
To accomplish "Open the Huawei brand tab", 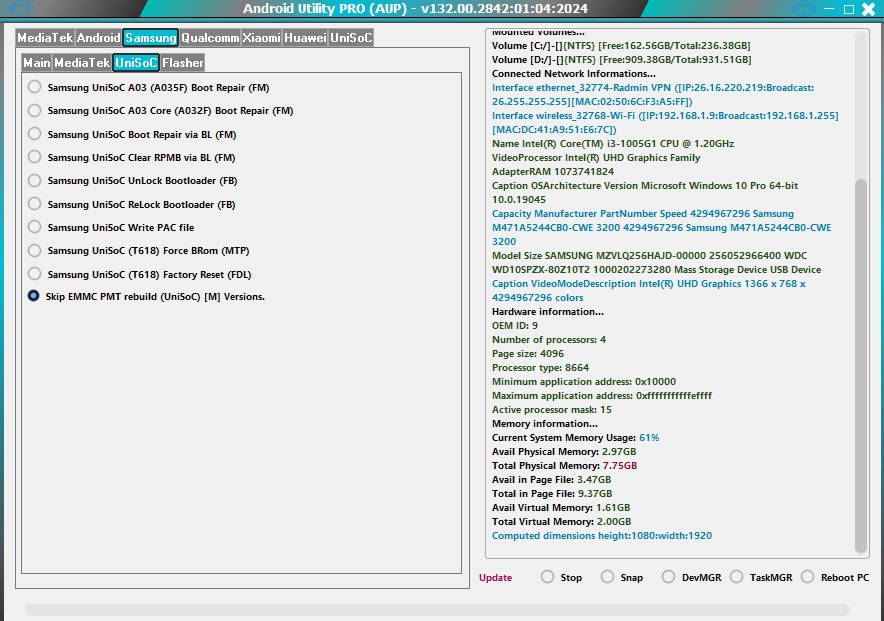I will (306, 37).
